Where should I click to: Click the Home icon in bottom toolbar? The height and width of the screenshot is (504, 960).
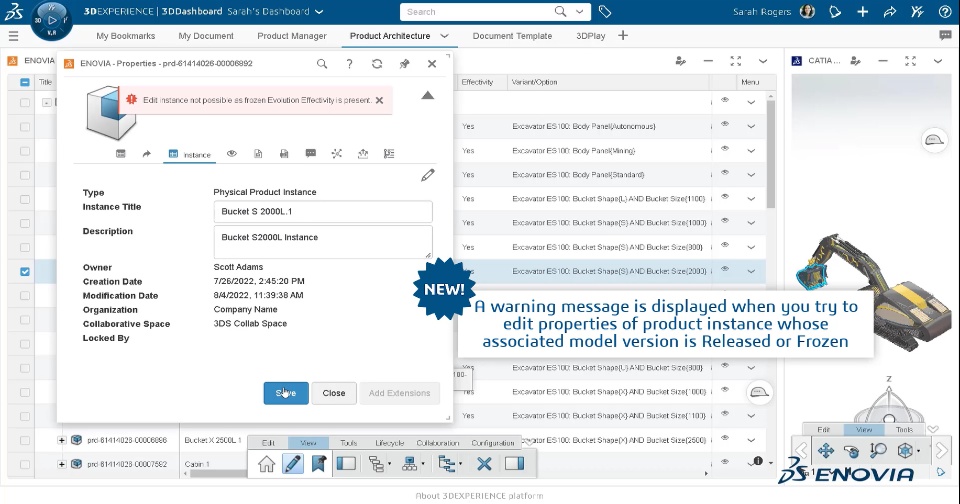(x=266, y=464)
